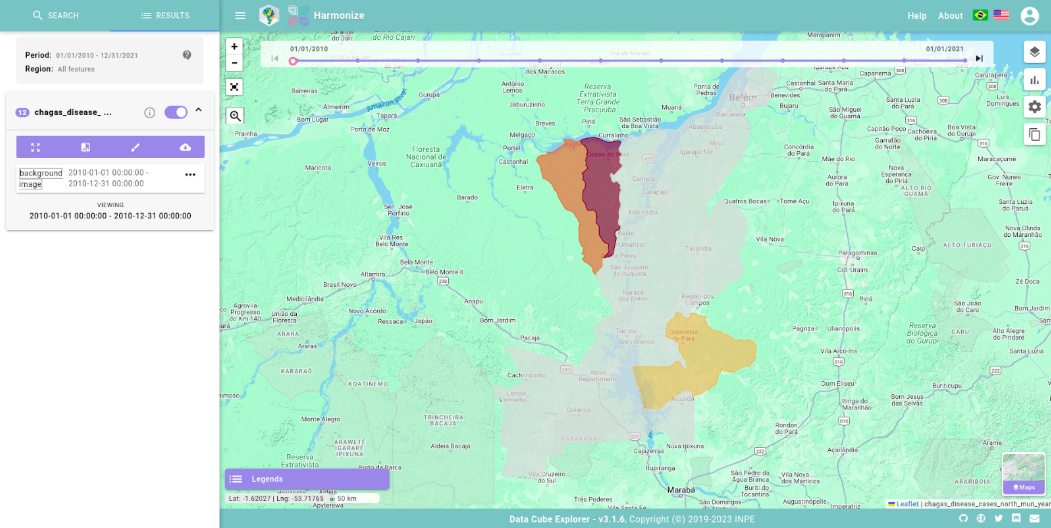The height and width of the screenshot is (528, 1051).
Task: Open the bar chart analysis tool
Action: coord(1034,80)
